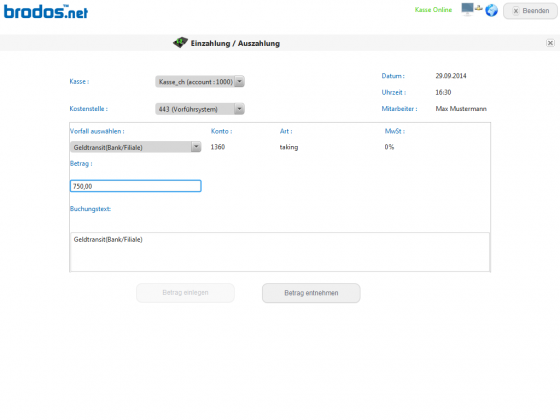Click the Mitarbeiter name Max Mustermann
Image resolution: width=560 pixels, height=420 pixels.
461,109
